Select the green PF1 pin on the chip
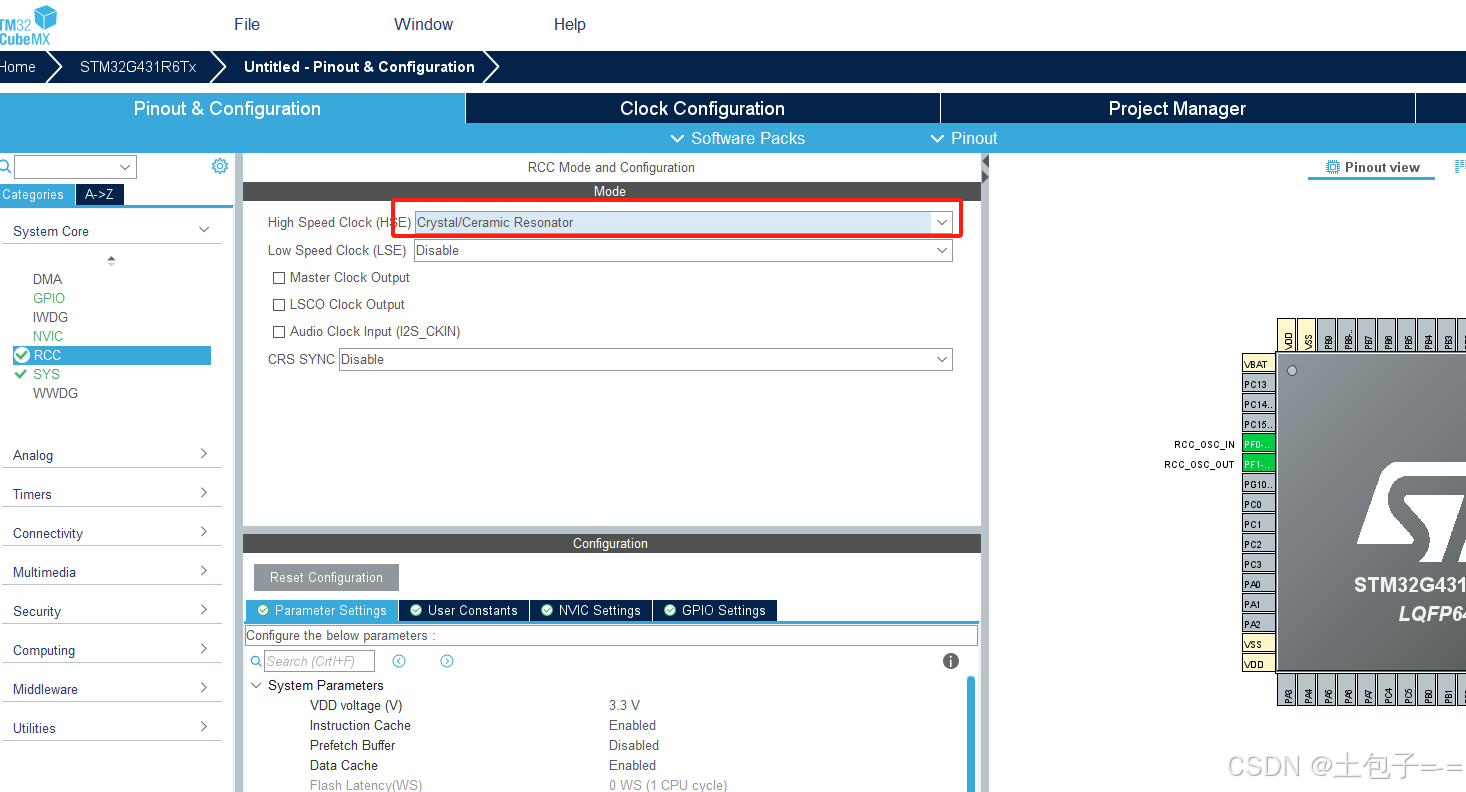1466x792 pixels. pyautogui.click(x=1258, y=464)
